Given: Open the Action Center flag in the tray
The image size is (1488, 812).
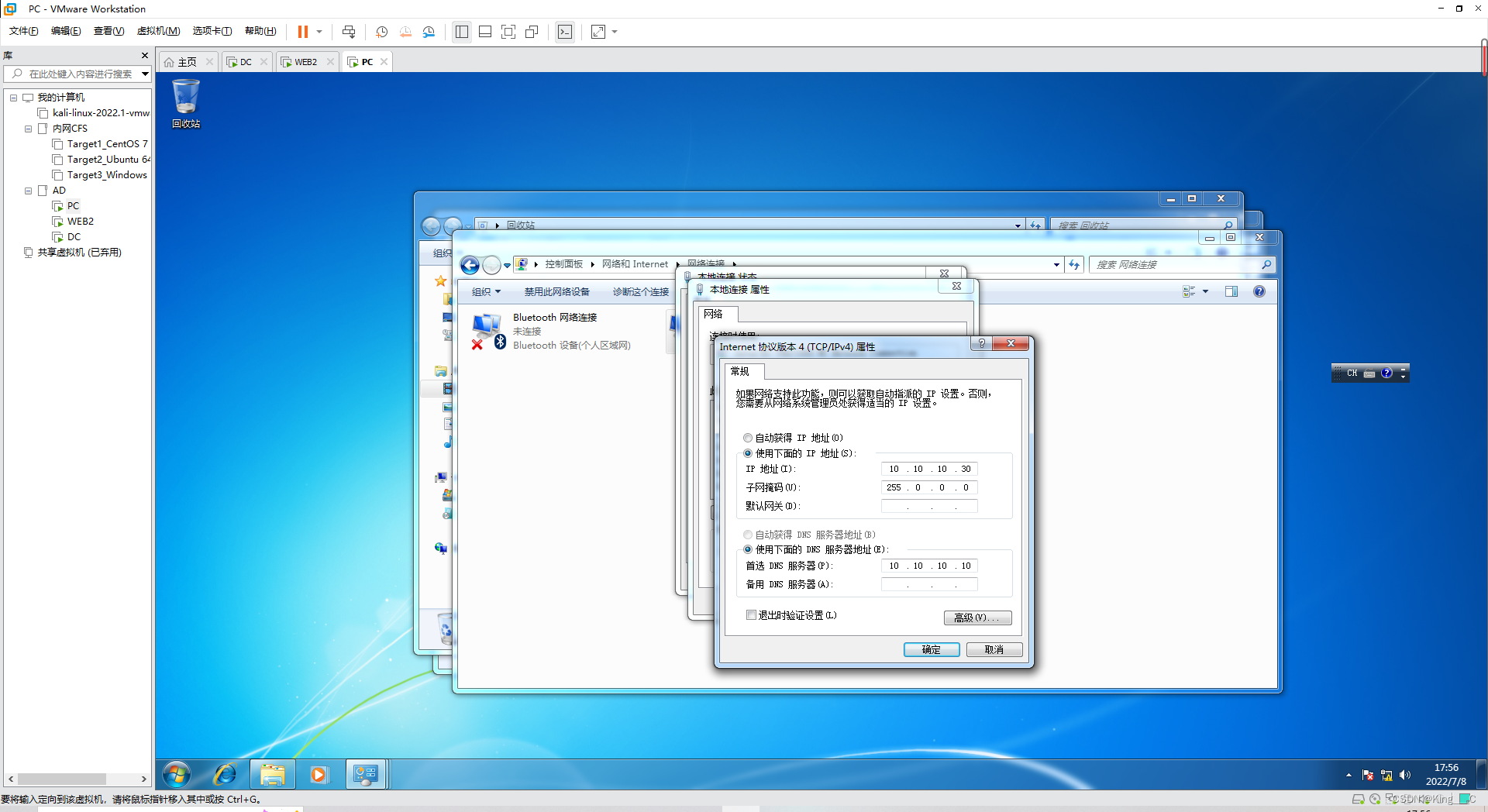Looking at the screenshot, I should click(x=1368, y=775).
